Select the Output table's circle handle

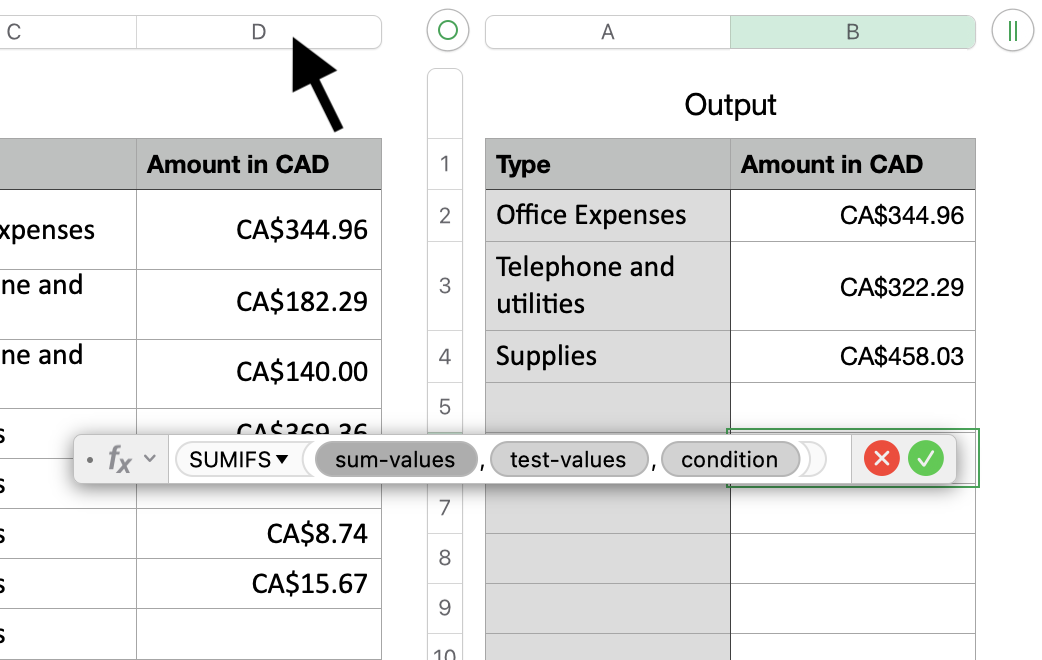coord(447,31)
